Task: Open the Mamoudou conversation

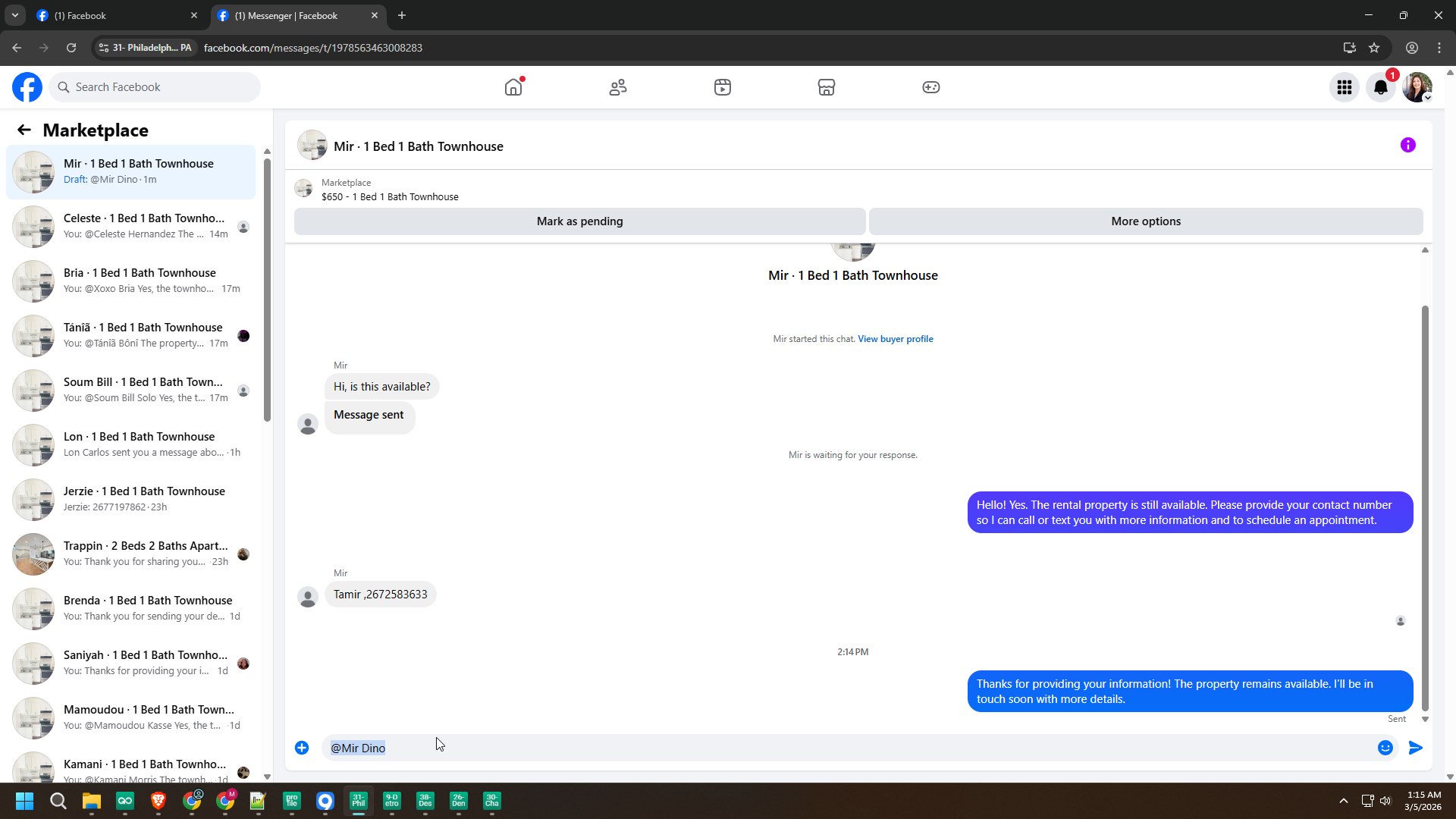Action: coord(131,718)
